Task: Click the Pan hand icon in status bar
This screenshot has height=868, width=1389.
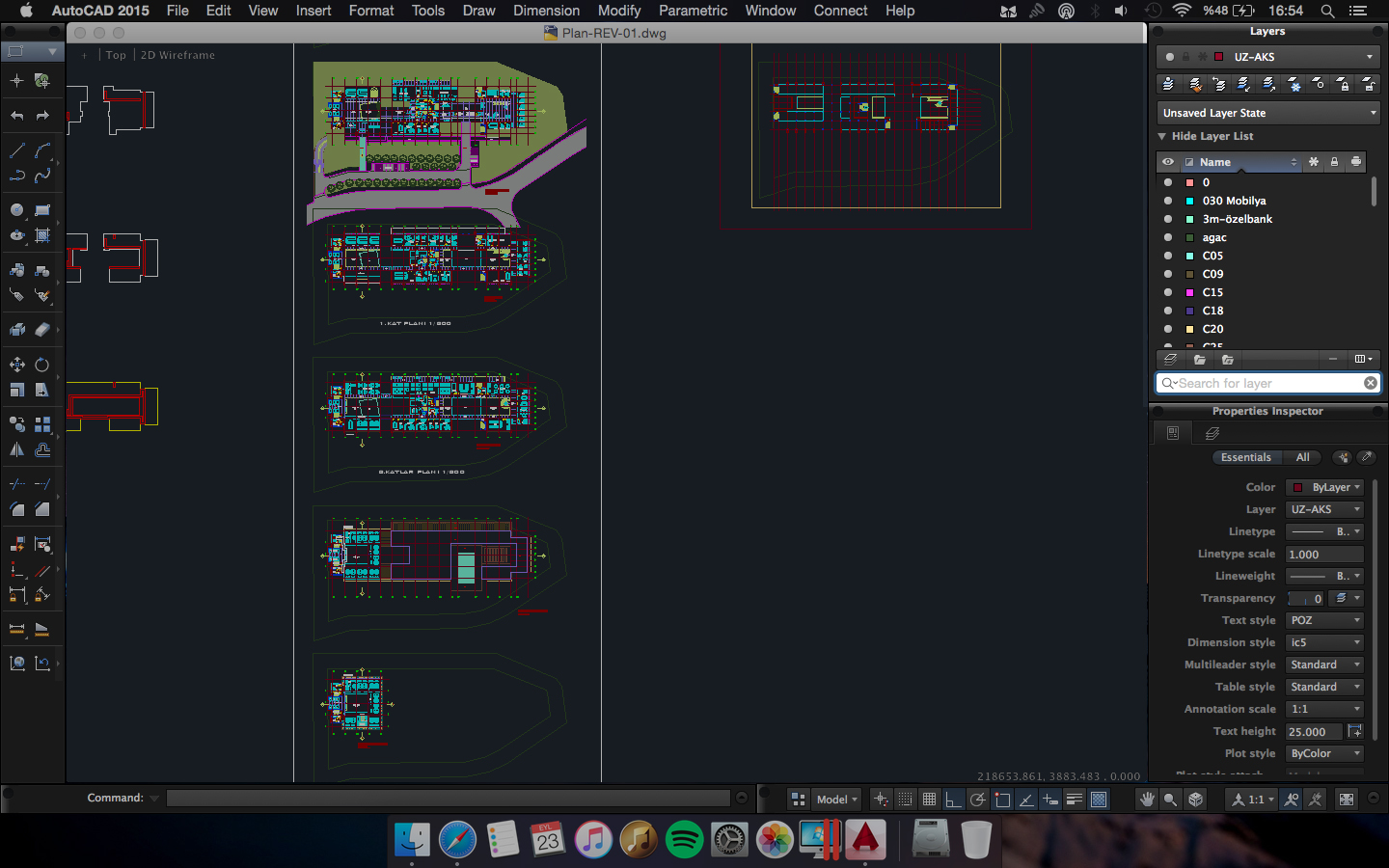Action: coord(1147,800)
